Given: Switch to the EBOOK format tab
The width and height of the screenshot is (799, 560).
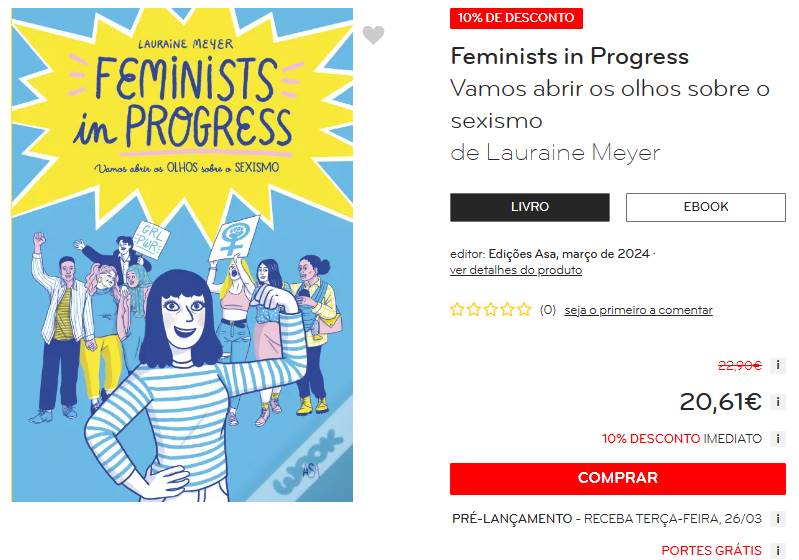Looking at the screenshot, I should pos(705,207).
